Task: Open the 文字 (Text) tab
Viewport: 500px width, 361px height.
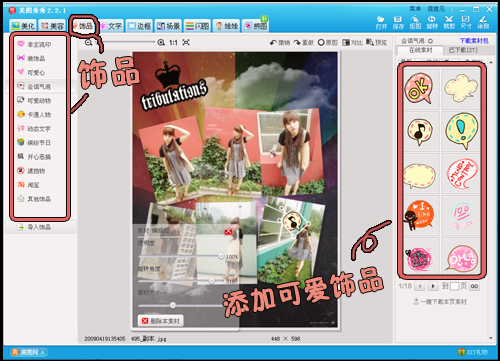Action: click(111, 26)
